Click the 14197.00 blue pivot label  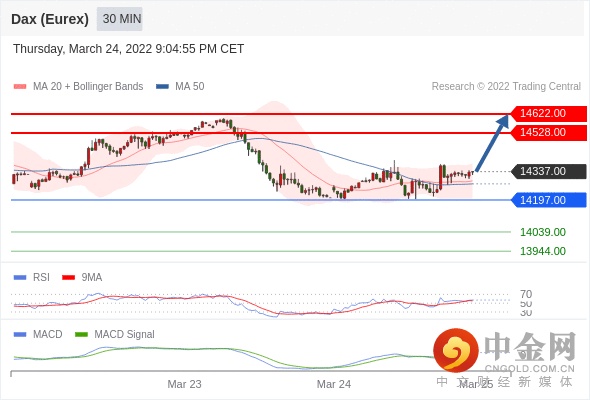(549, 200)
